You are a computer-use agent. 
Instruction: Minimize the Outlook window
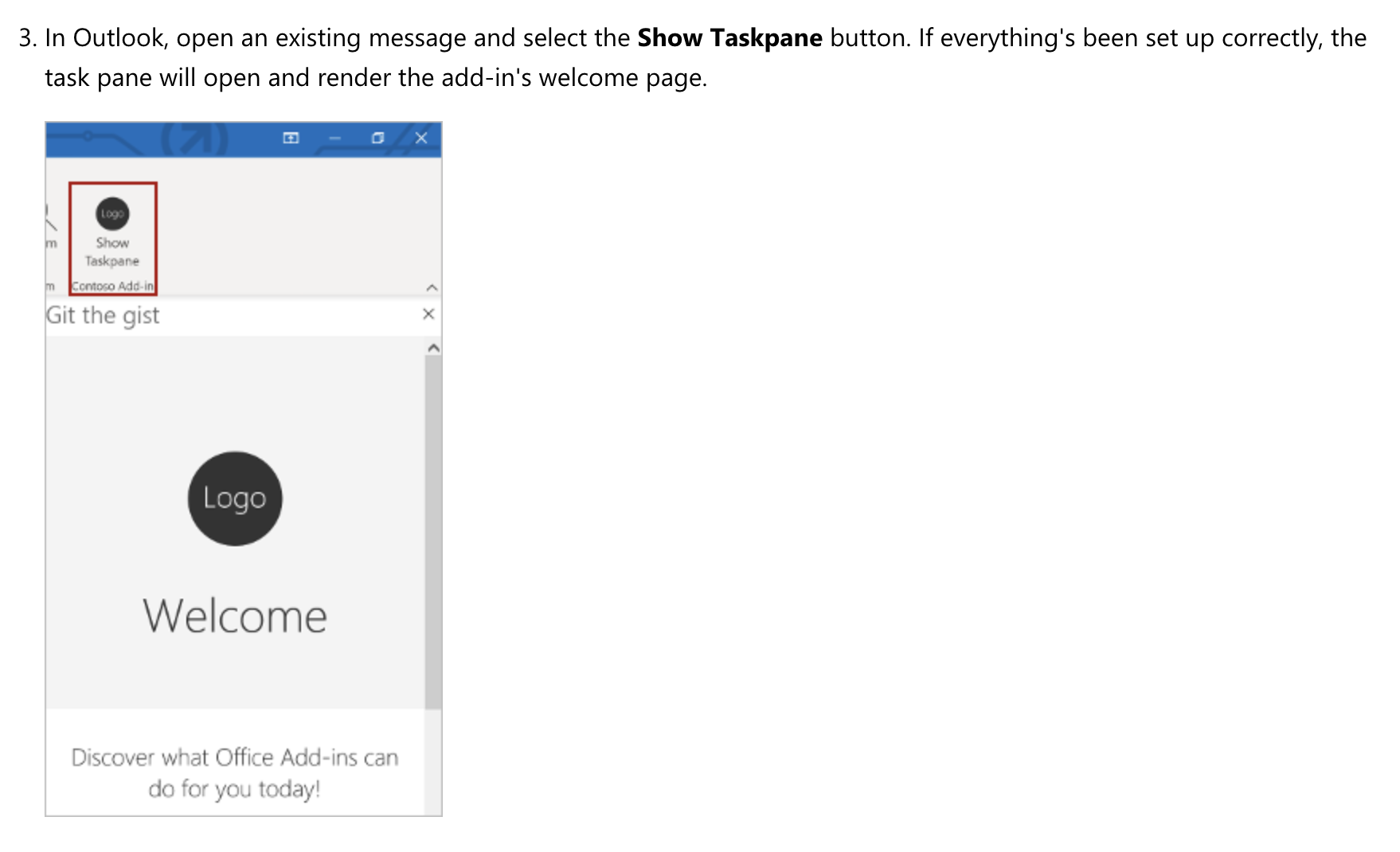click(334, 139)
